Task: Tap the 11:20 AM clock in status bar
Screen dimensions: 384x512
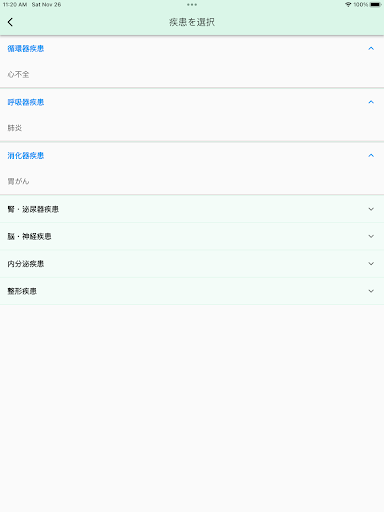Action: tap(15, 5)
